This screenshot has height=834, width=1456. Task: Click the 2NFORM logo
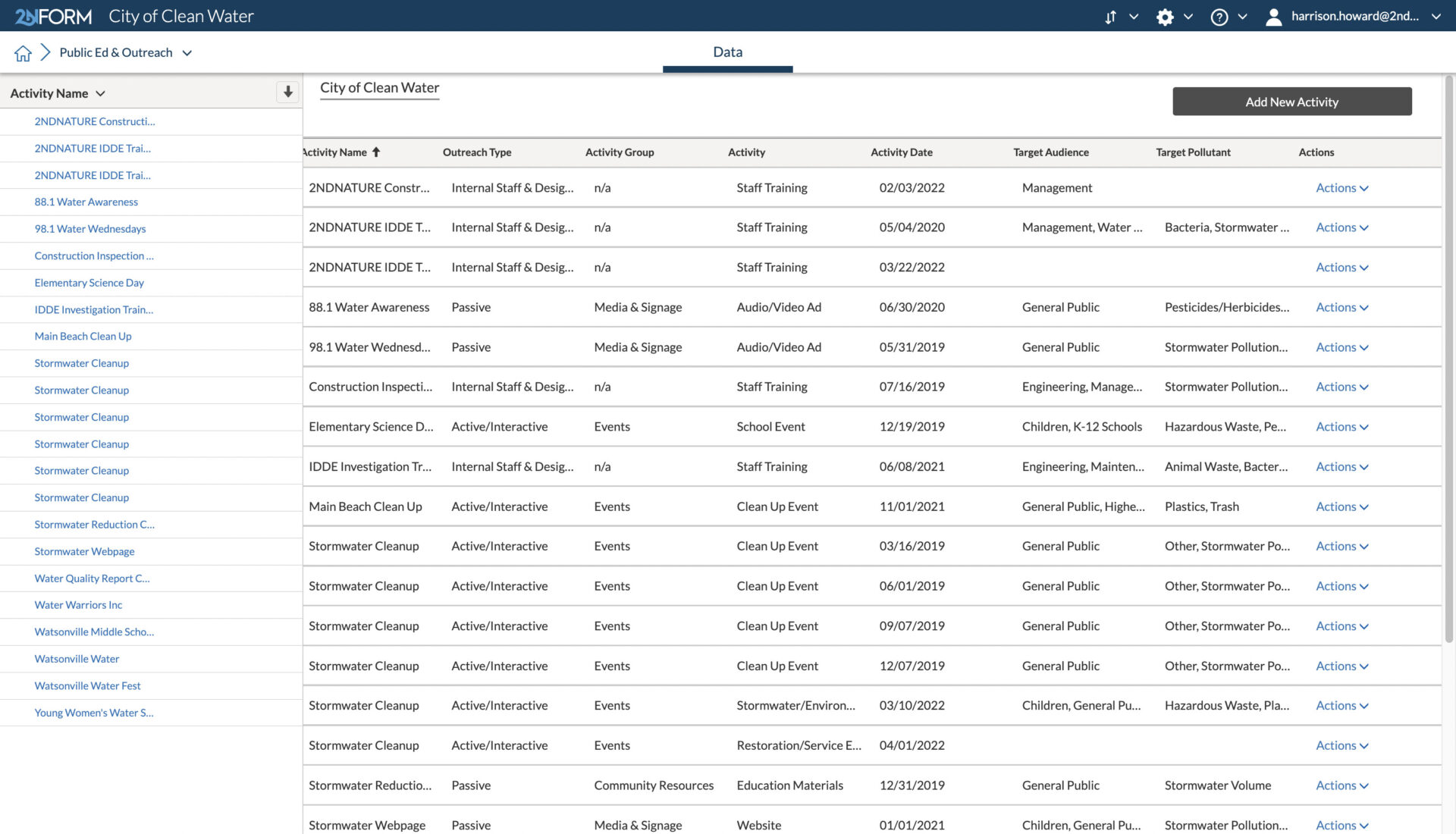[53, 16]
